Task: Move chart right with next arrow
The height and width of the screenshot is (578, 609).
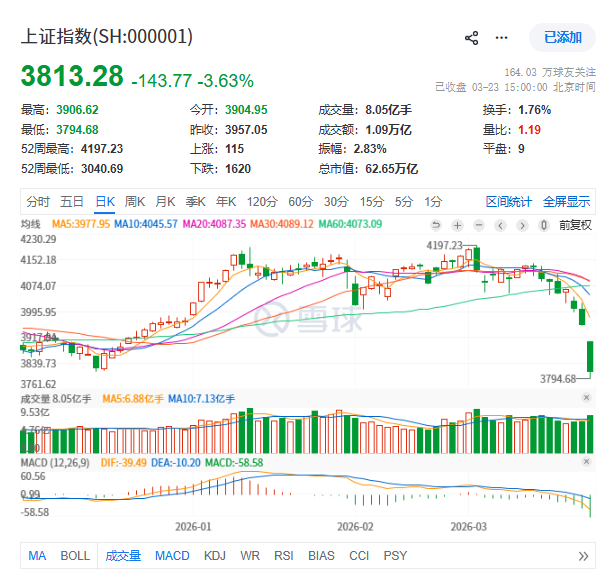Action: 522,225
